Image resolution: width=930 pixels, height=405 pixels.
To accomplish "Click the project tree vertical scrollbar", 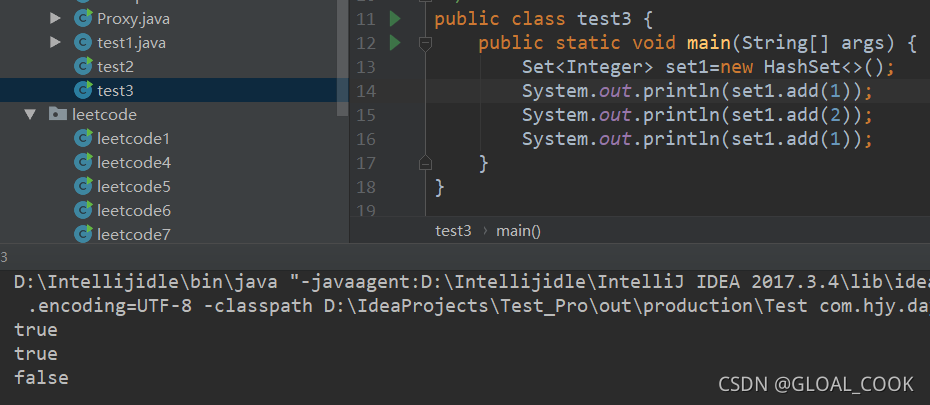I will tap(342, 58).
